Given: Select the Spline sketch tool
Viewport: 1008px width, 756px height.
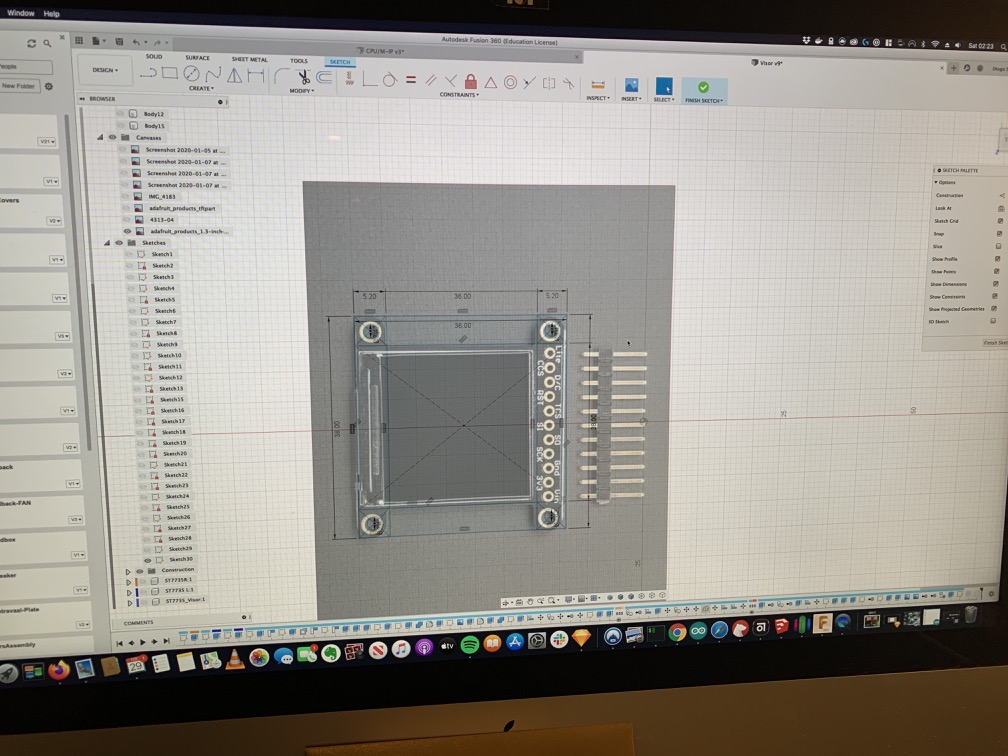Looking at the screenshot, I should coord(213,75).
